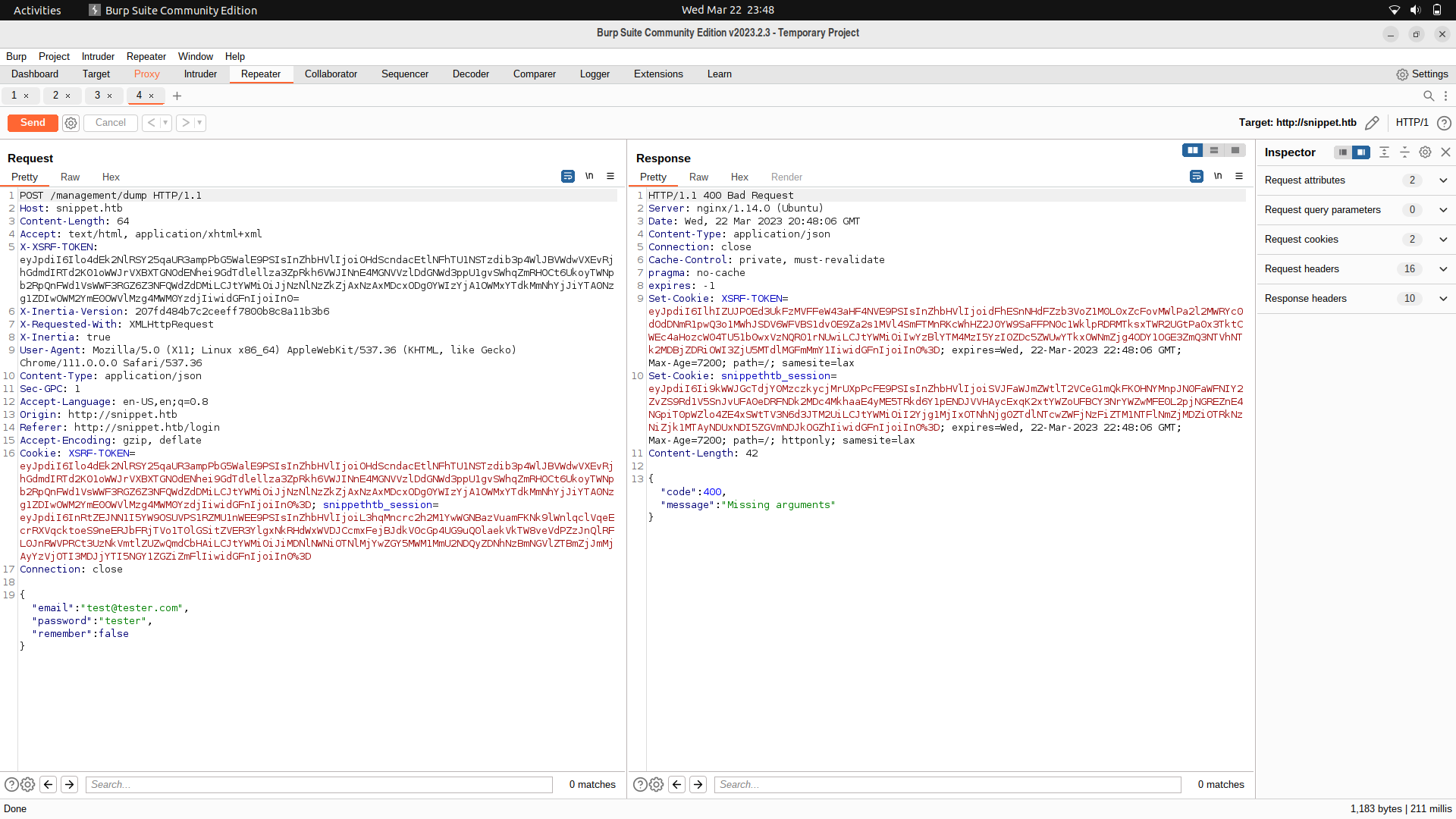
Task: Select Request Raw view tab
Action: (x=70, y=177)
